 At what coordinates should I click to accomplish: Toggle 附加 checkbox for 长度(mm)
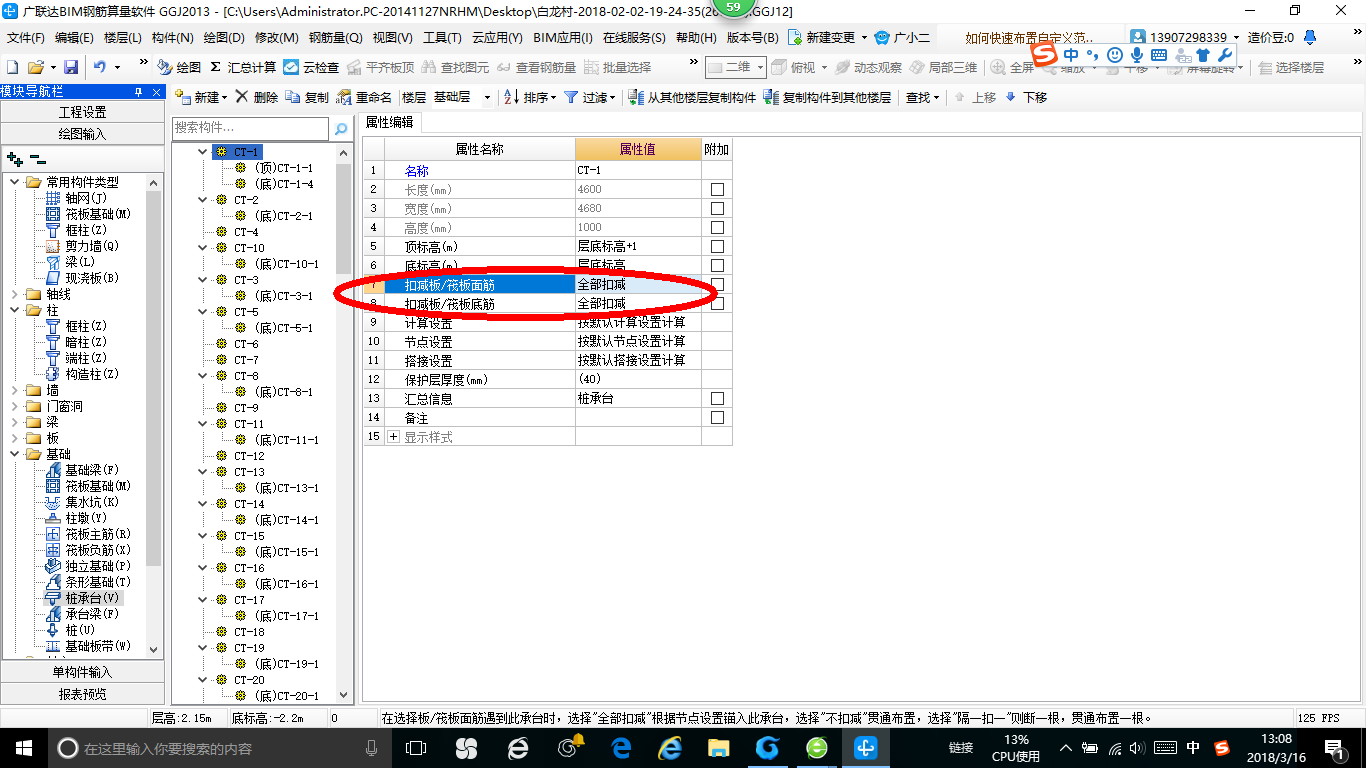click(x=717, y=189)
